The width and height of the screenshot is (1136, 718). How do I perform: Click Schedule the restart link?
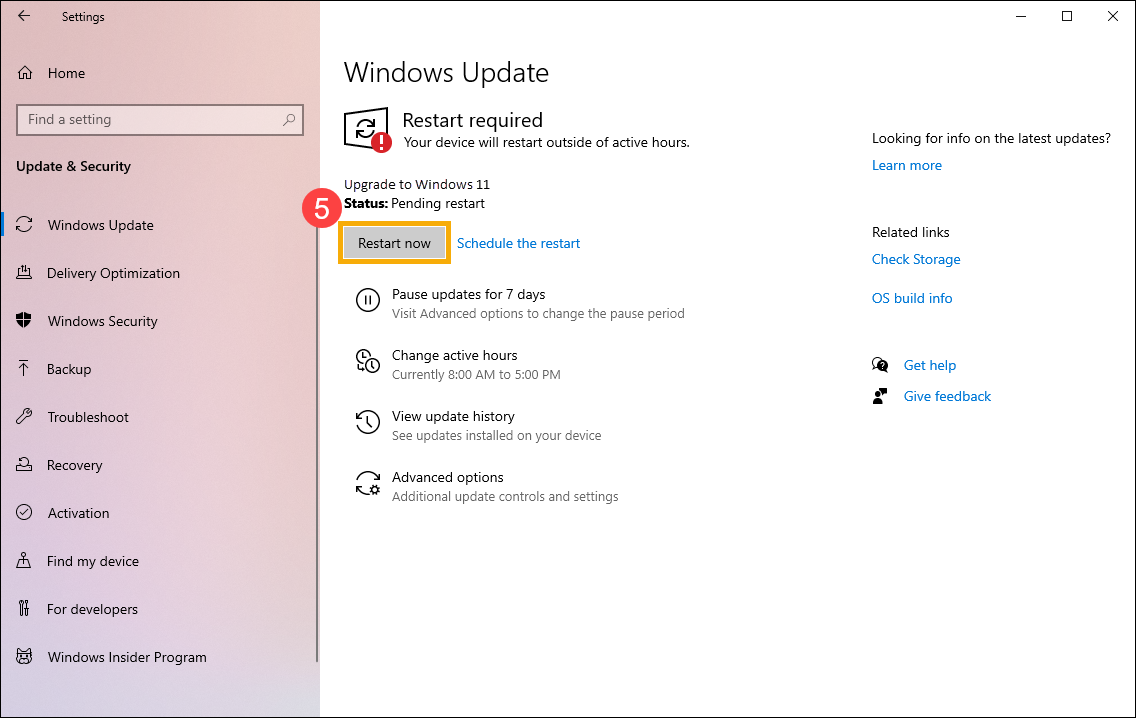(x=518, y=243)
